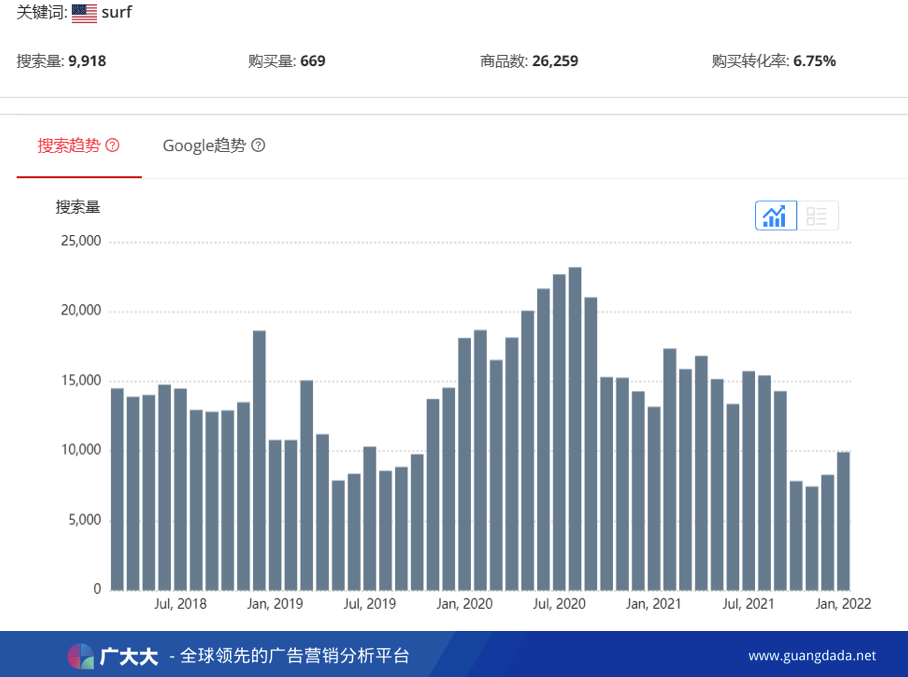The height and width of the screenshot is (677, 908).
Task: Switch to the line chart view icon
Action: pos(775,216)
